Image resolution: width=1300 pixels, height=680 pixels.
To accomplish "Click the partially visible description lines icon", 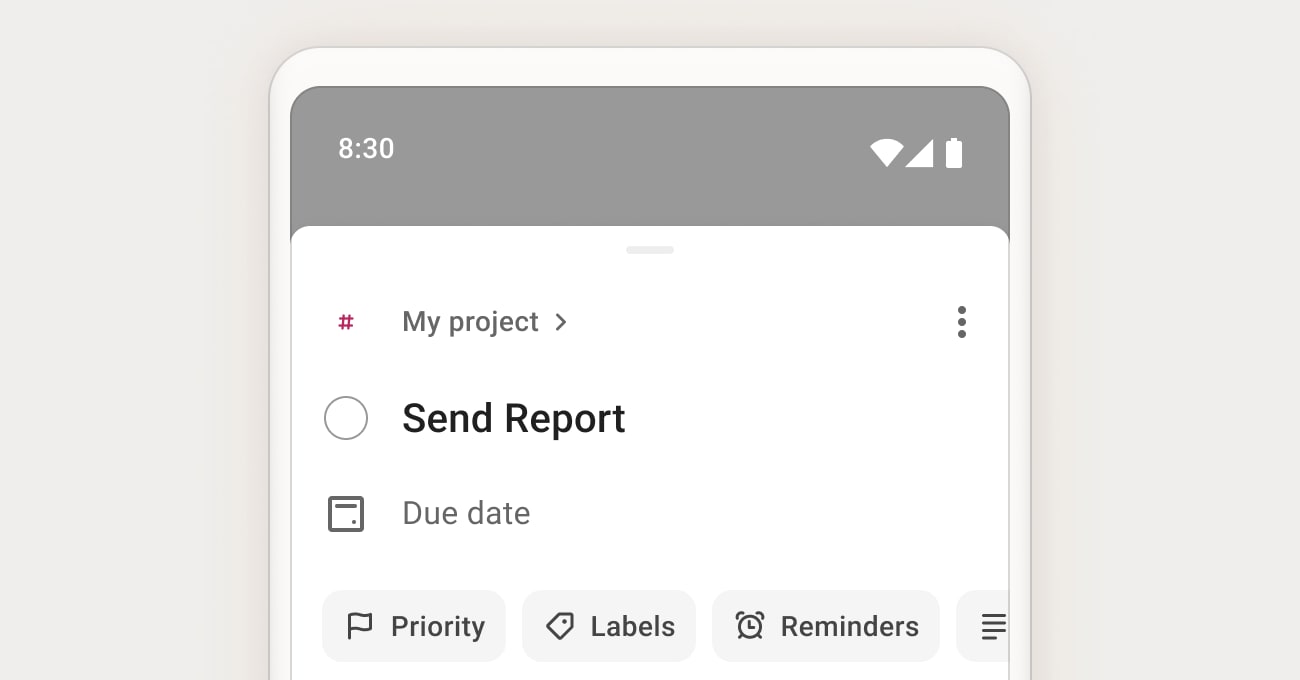I will pos(993,626).
